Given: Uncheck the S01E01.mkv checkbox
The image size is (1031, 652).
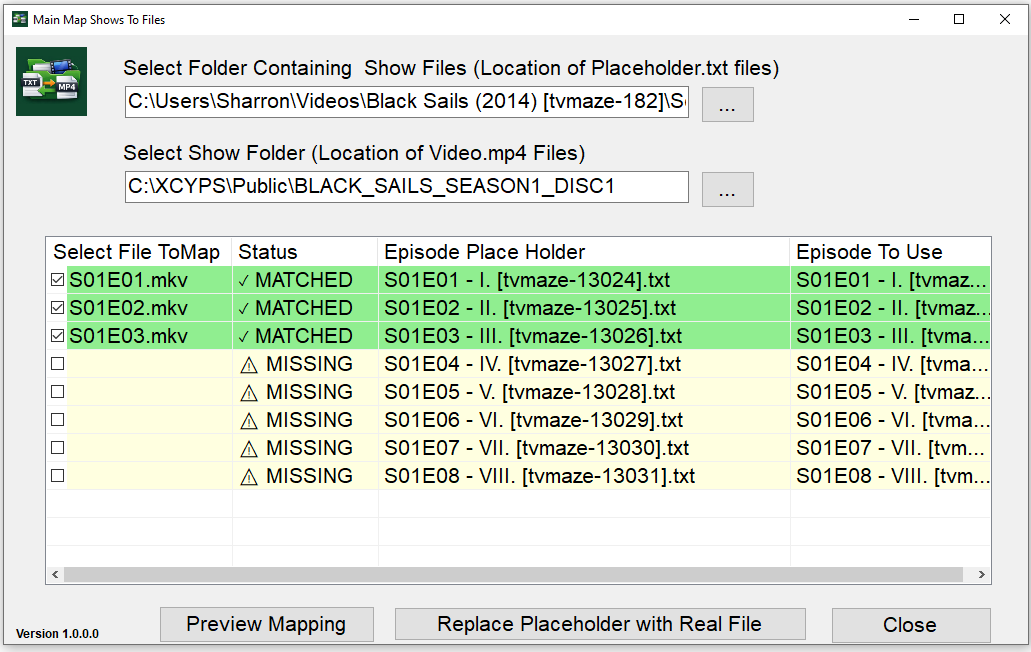Looking at the screenshot, I should (x=58, y=280).
